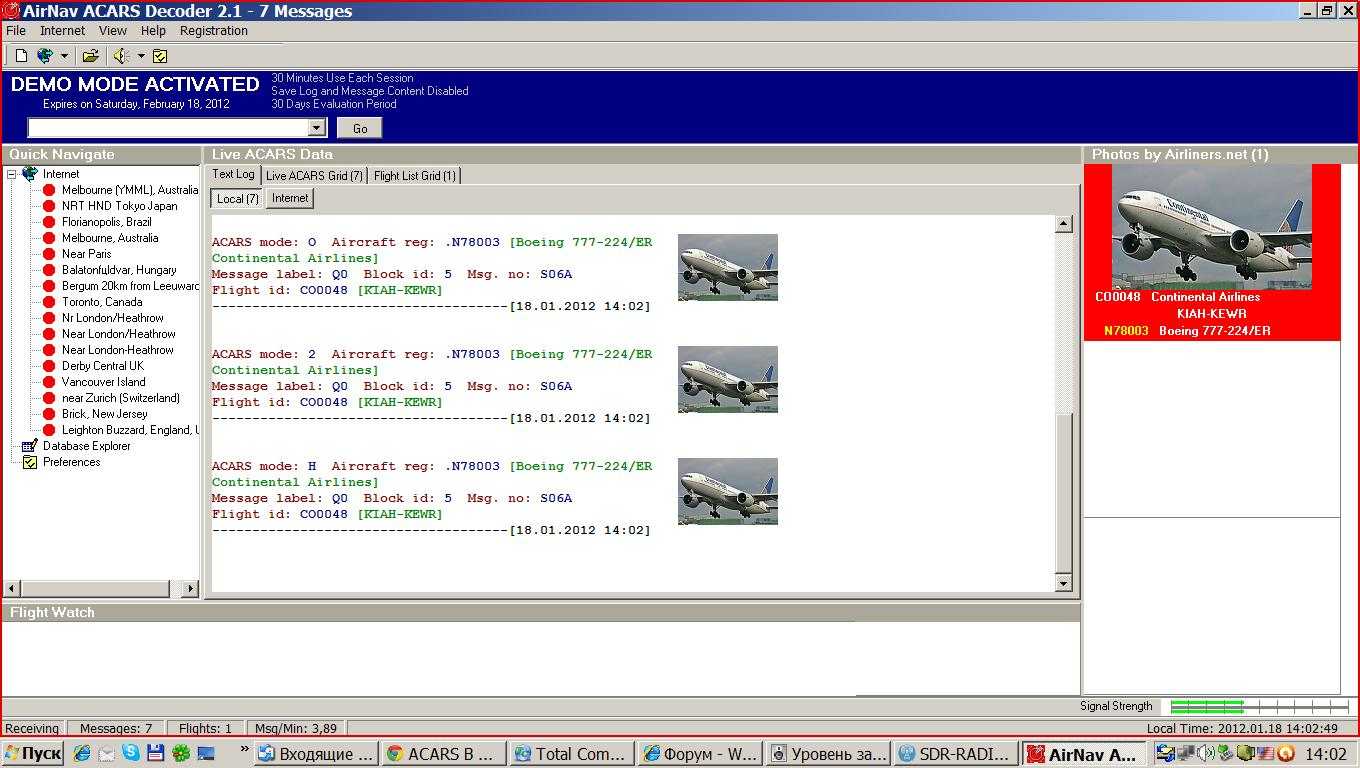
Task: Select the Internet sub-tab
Action: click(x=290, y=198)
